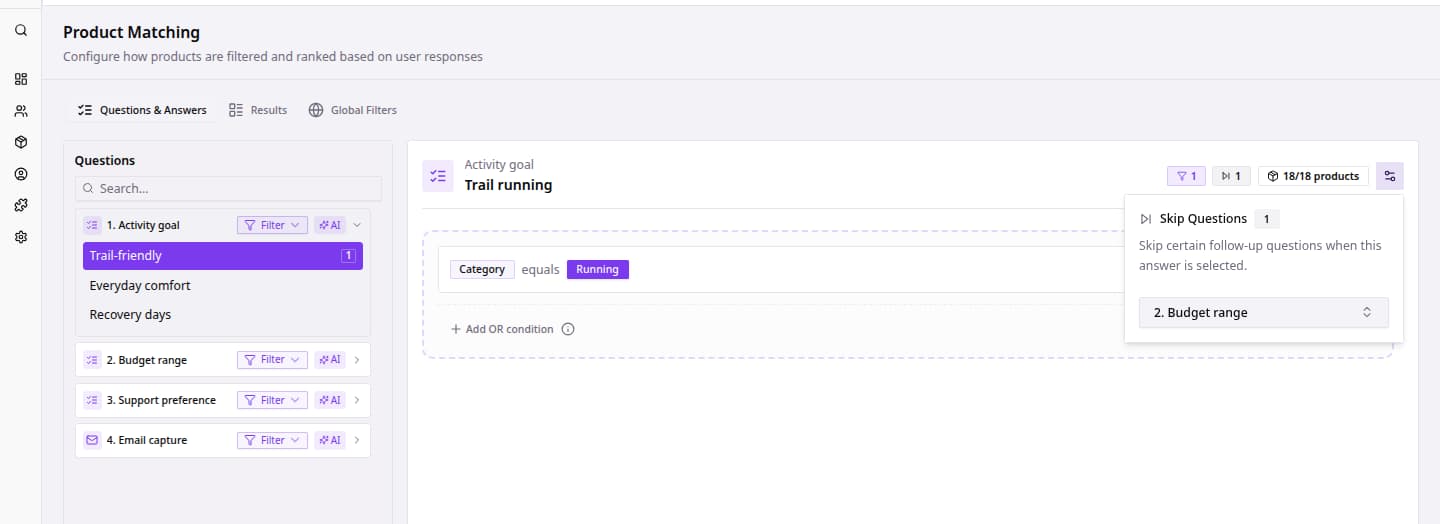This screenshot has width=1440, height=524.
Task: Click the Activity goal question type icon
Action: pyautogui.click(x=92, y=225)
